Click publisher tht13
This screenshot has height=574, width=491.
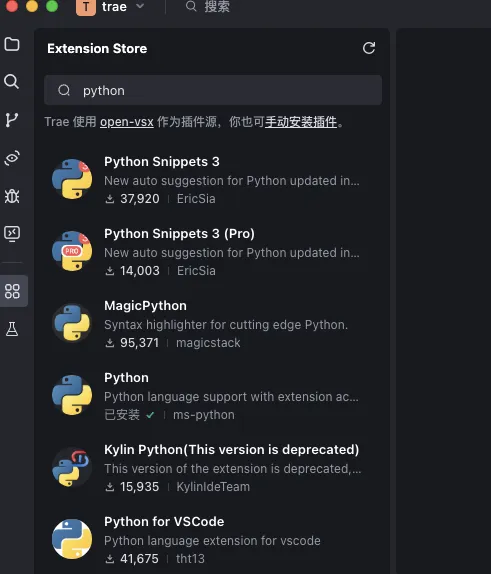coord(190,559)
